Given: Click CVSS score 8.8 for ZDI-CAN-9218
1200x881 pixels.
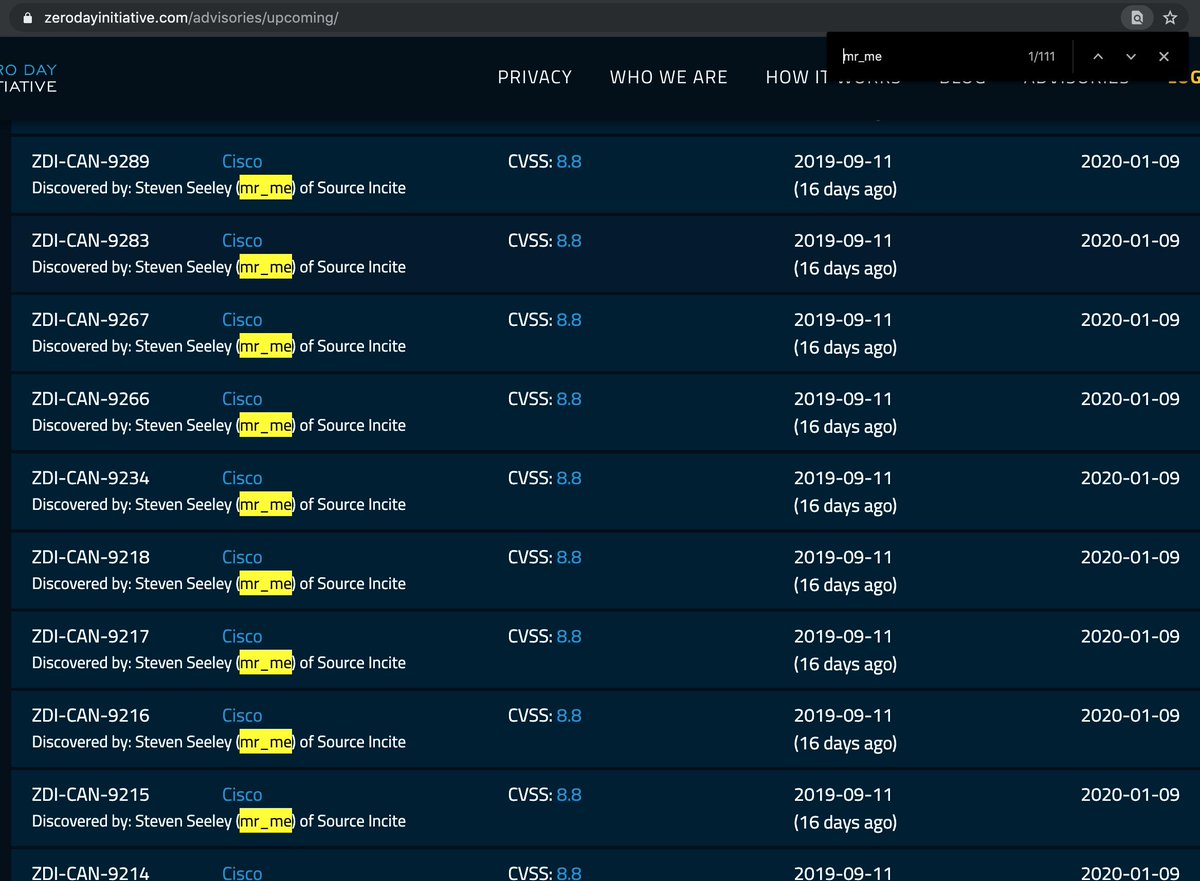Looking at the screenshot, I should click(569, 557).
